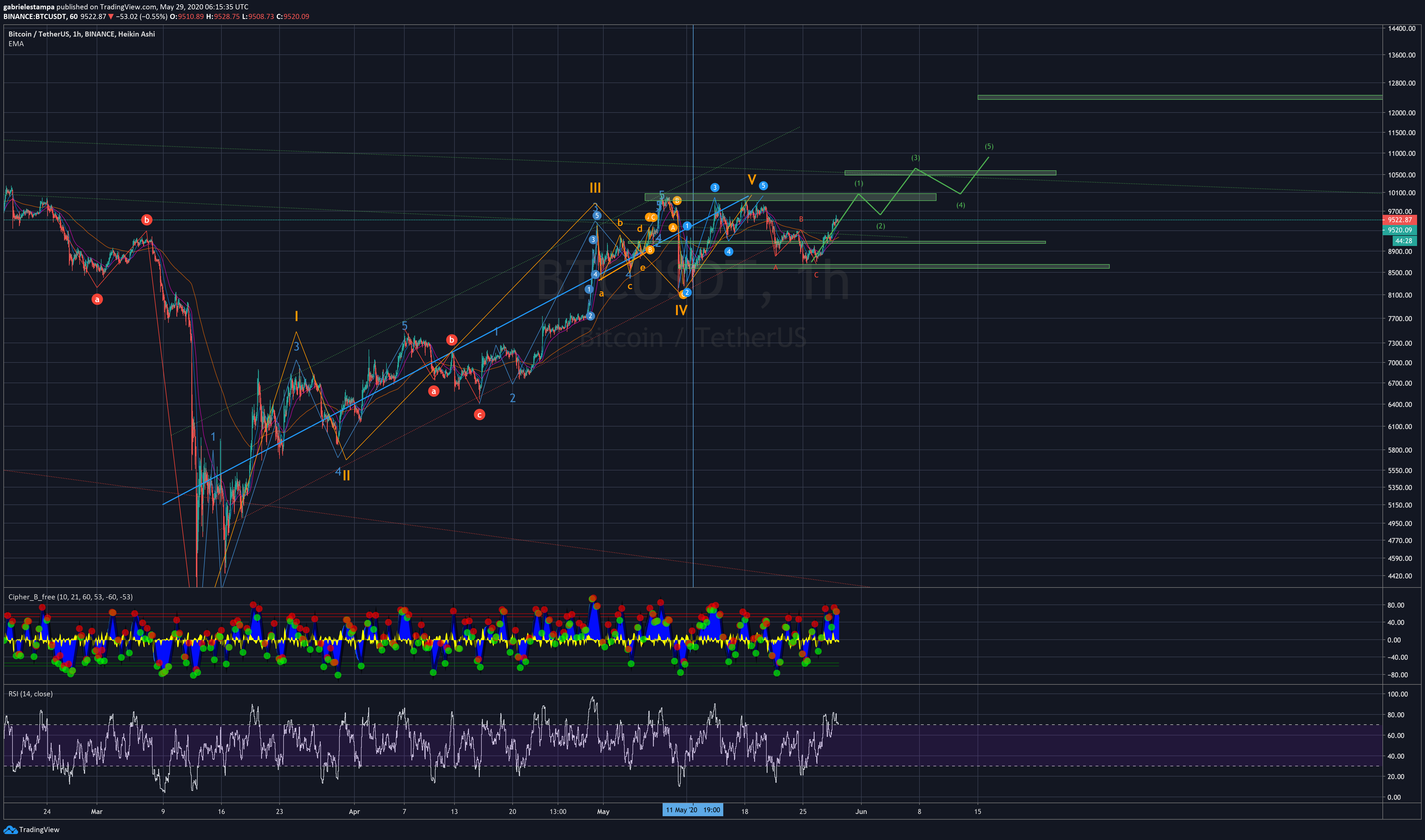Click the May date axis label
The height and width of the screenshot is (840, 1425).
[x=604, y=811]
